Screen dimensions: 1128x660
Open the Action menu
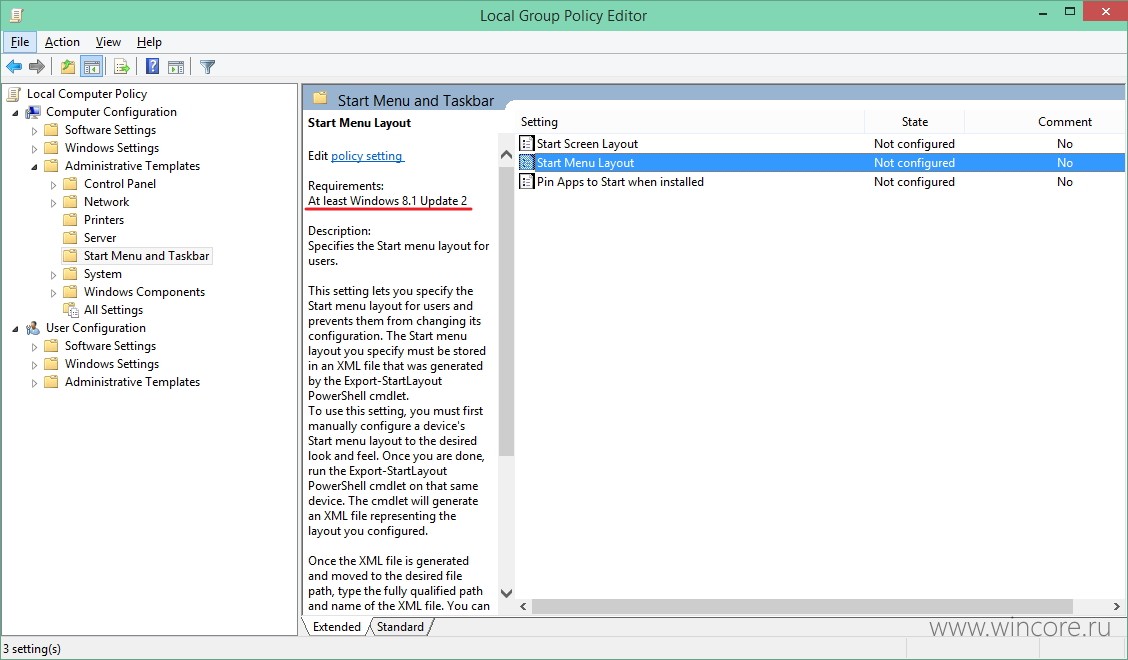pos(62,42)
